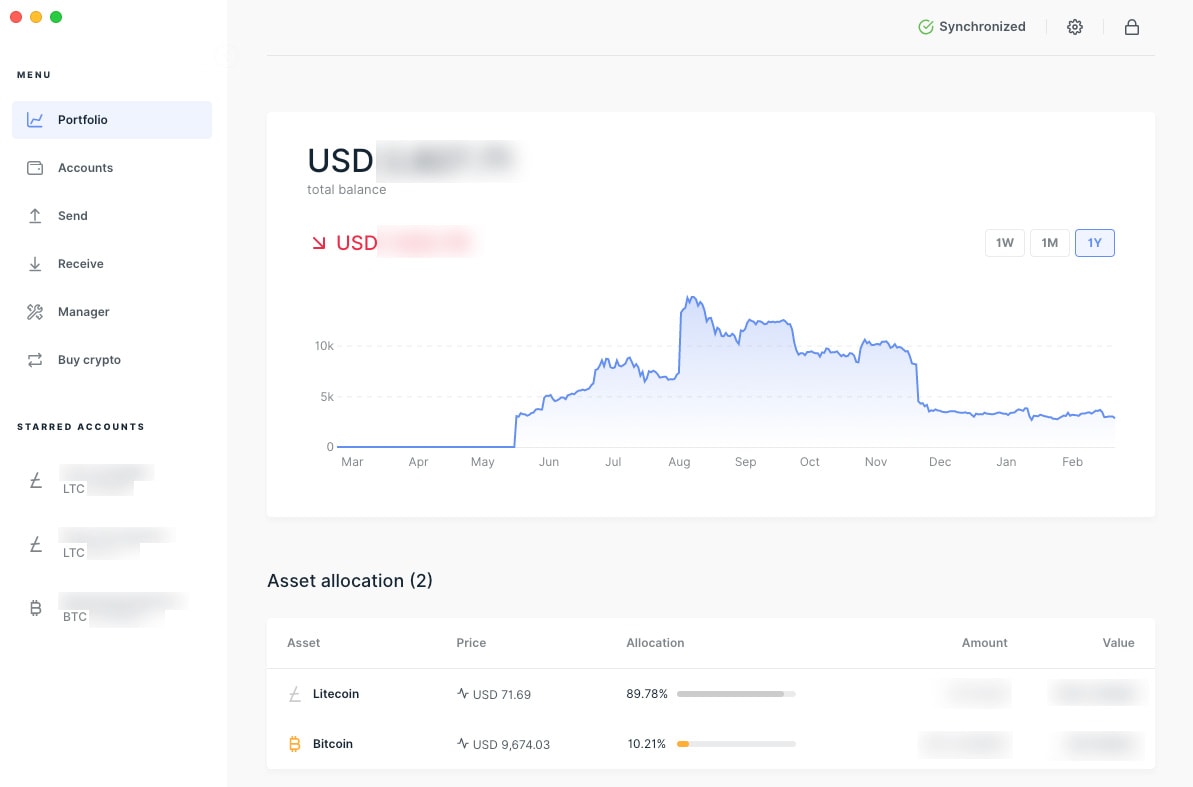
Task: Switch chart to 1M range
Action: click(1049, 243)
